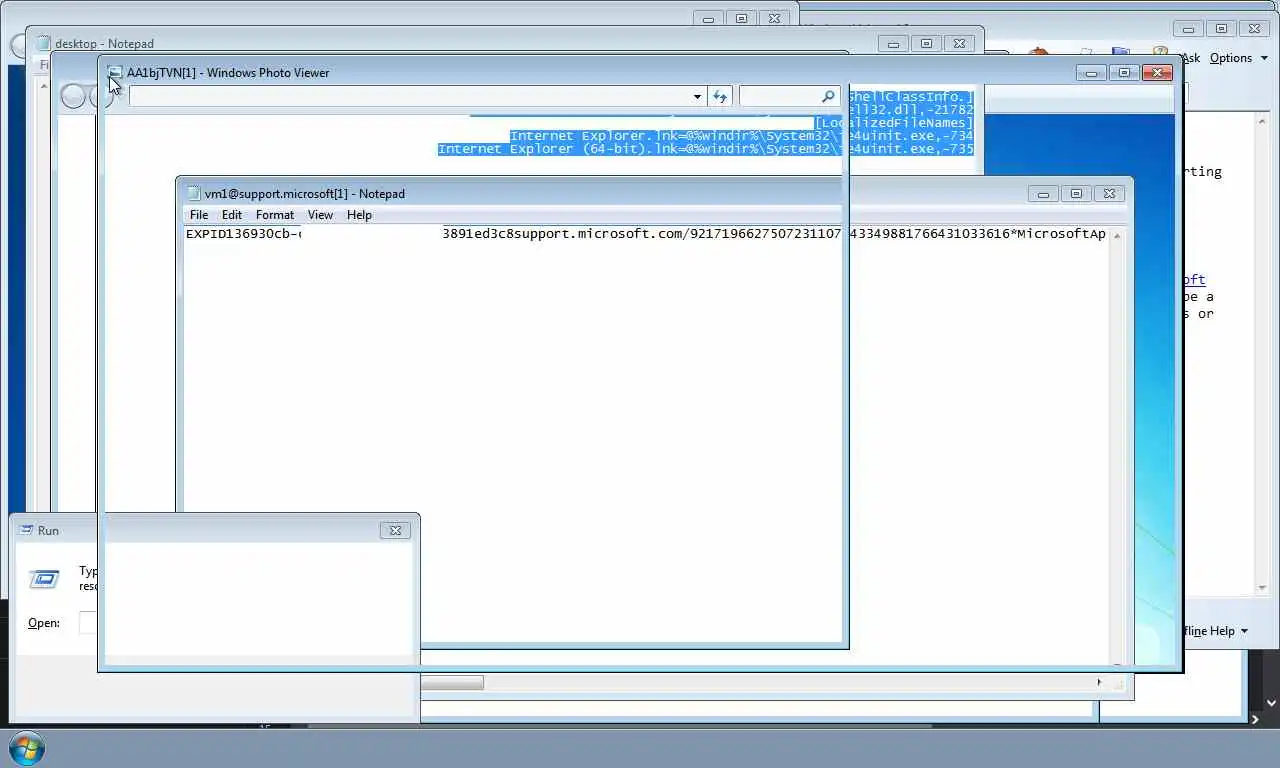1280x768 pixels.
Task: Open the File menu in vm1@support.microsoft Notepad
Action: coord(199,215)
